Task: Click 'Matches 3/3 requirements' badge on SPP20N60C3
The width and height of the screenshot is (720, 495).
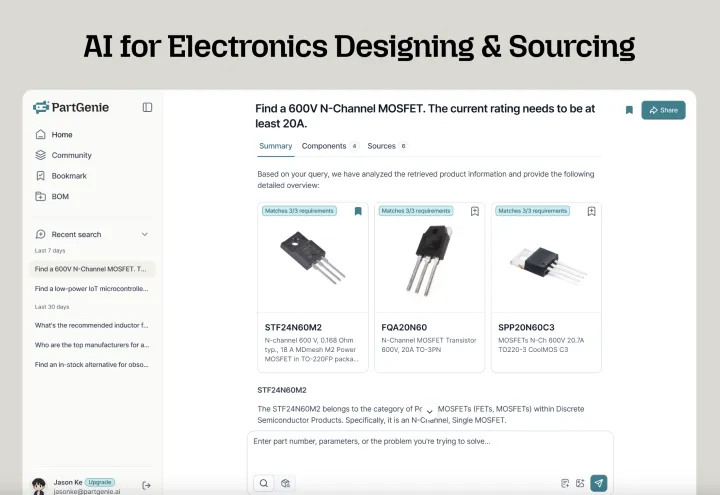Action: tap(533, 211)
